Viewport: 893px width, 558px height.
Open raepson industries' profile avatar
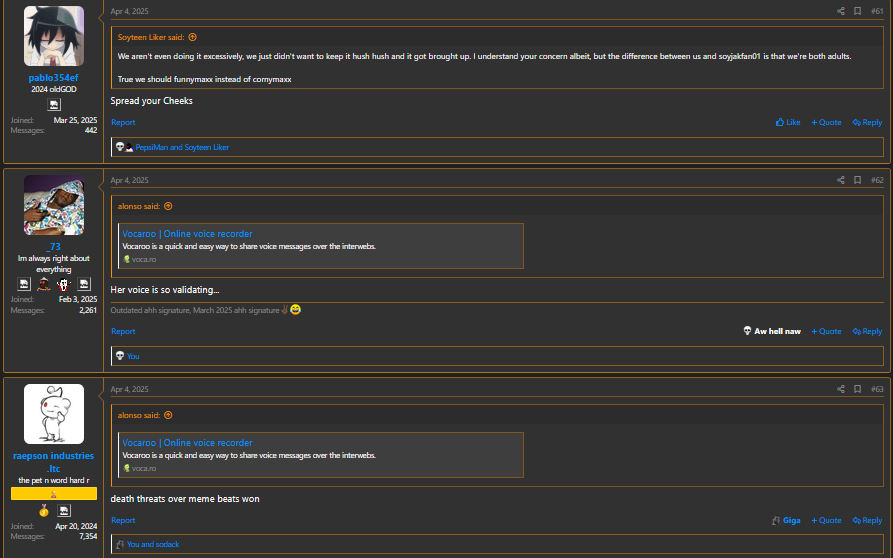tap(54, 414)
